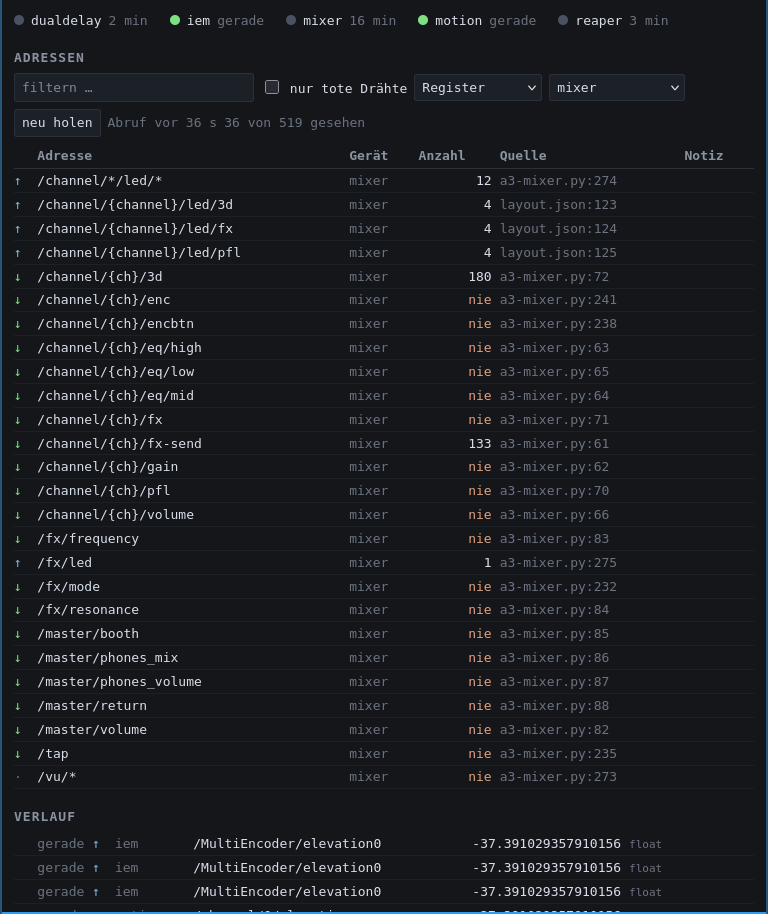Enable the nur tote Drähte checkbox
768x914 pixels.
point(272,87)
